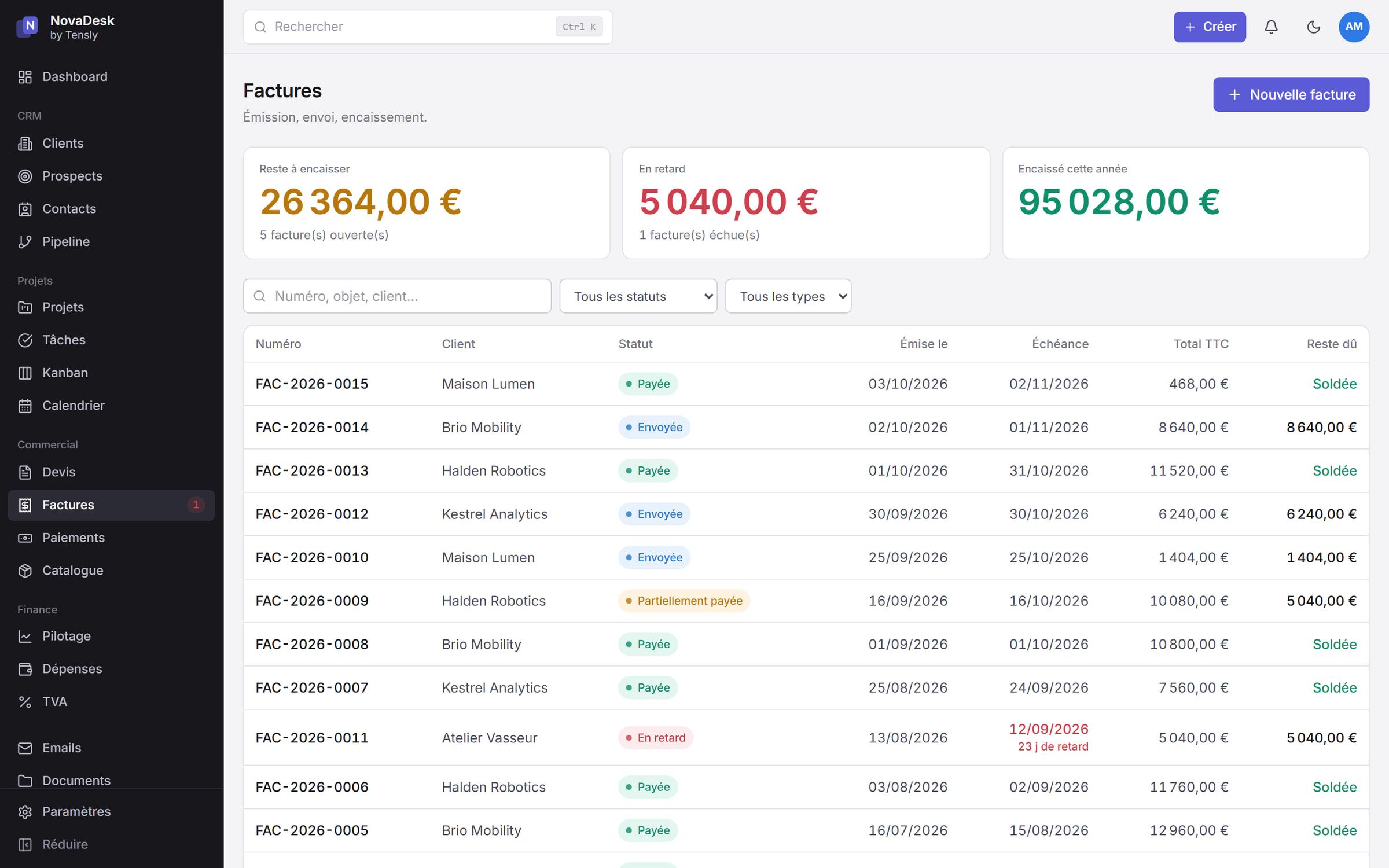Open invoice FAC-2026-0011
This screenshot has width=1389, height=868.
(312, 738)
